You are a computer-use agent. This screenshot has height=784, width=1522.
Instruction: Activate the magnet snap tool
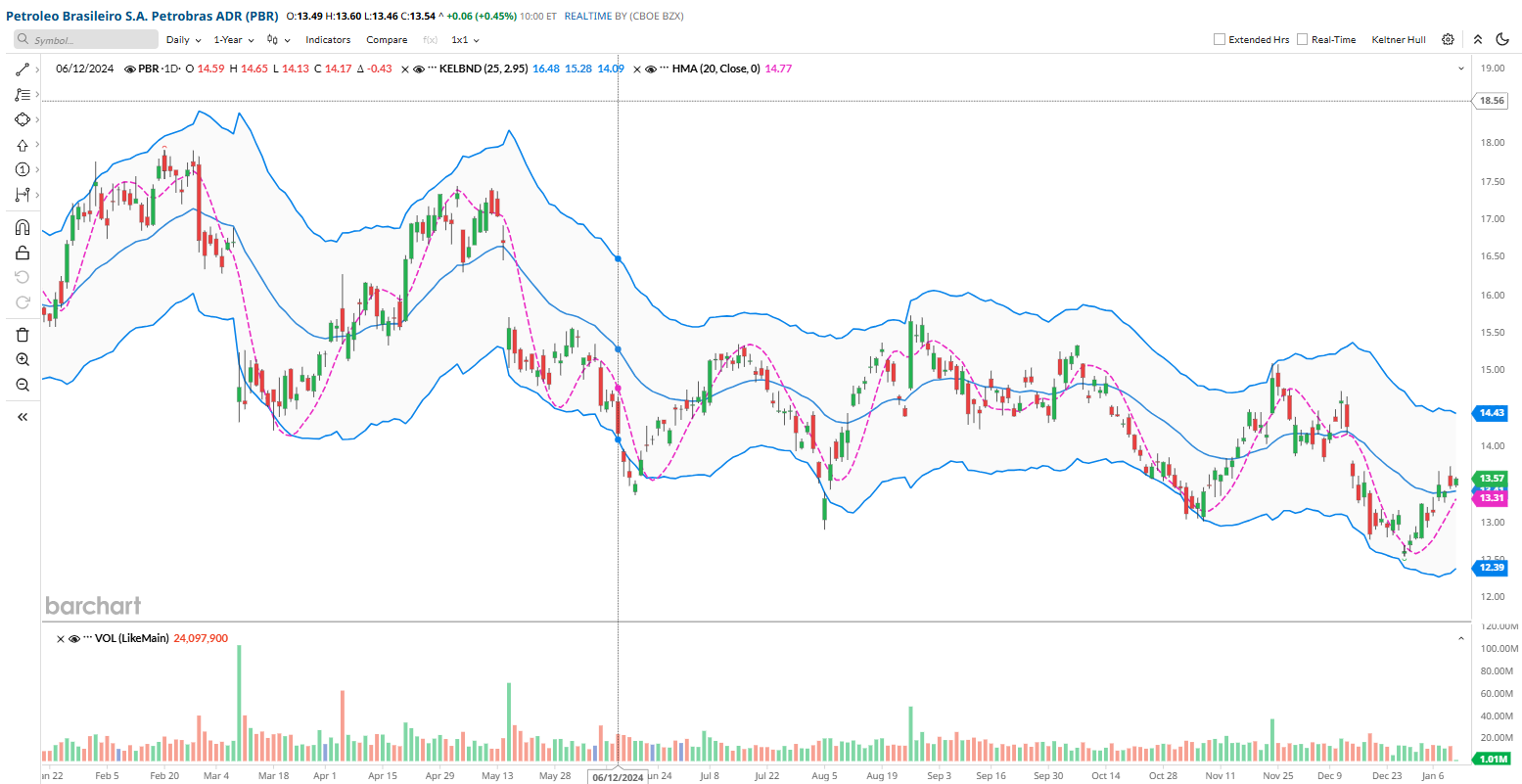coord(23,227)
